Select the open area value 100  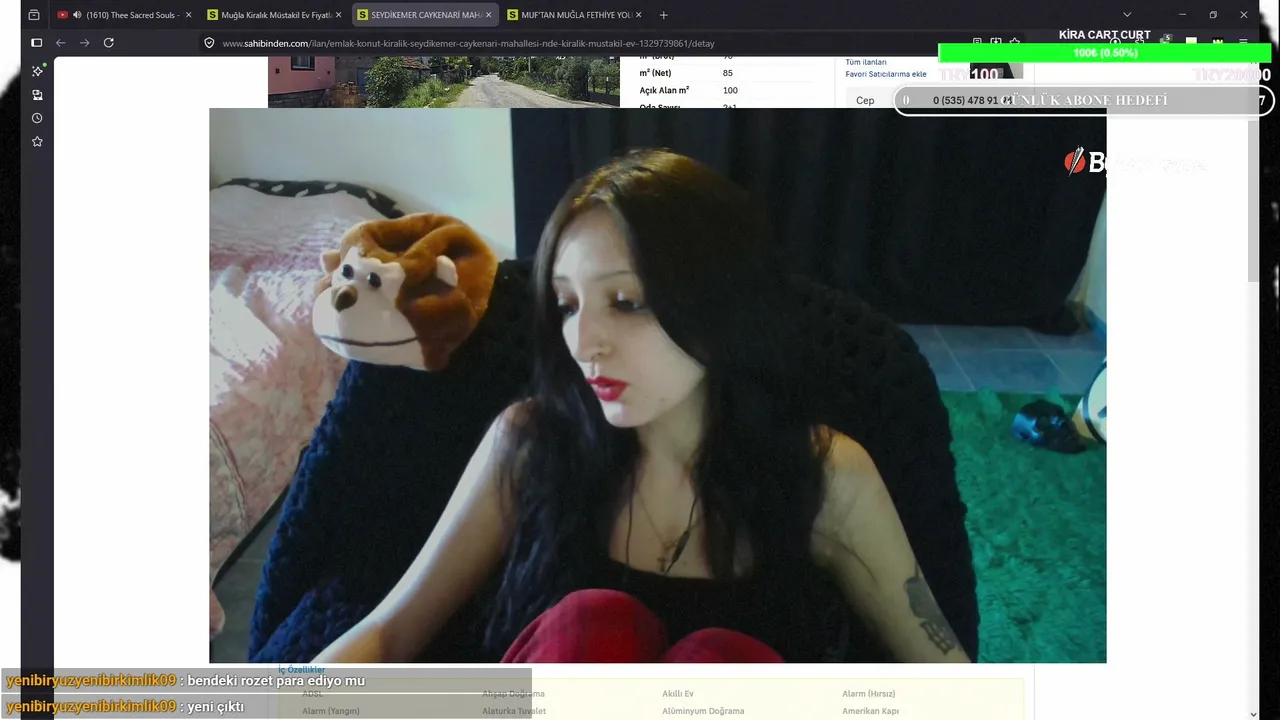[730, 91]
